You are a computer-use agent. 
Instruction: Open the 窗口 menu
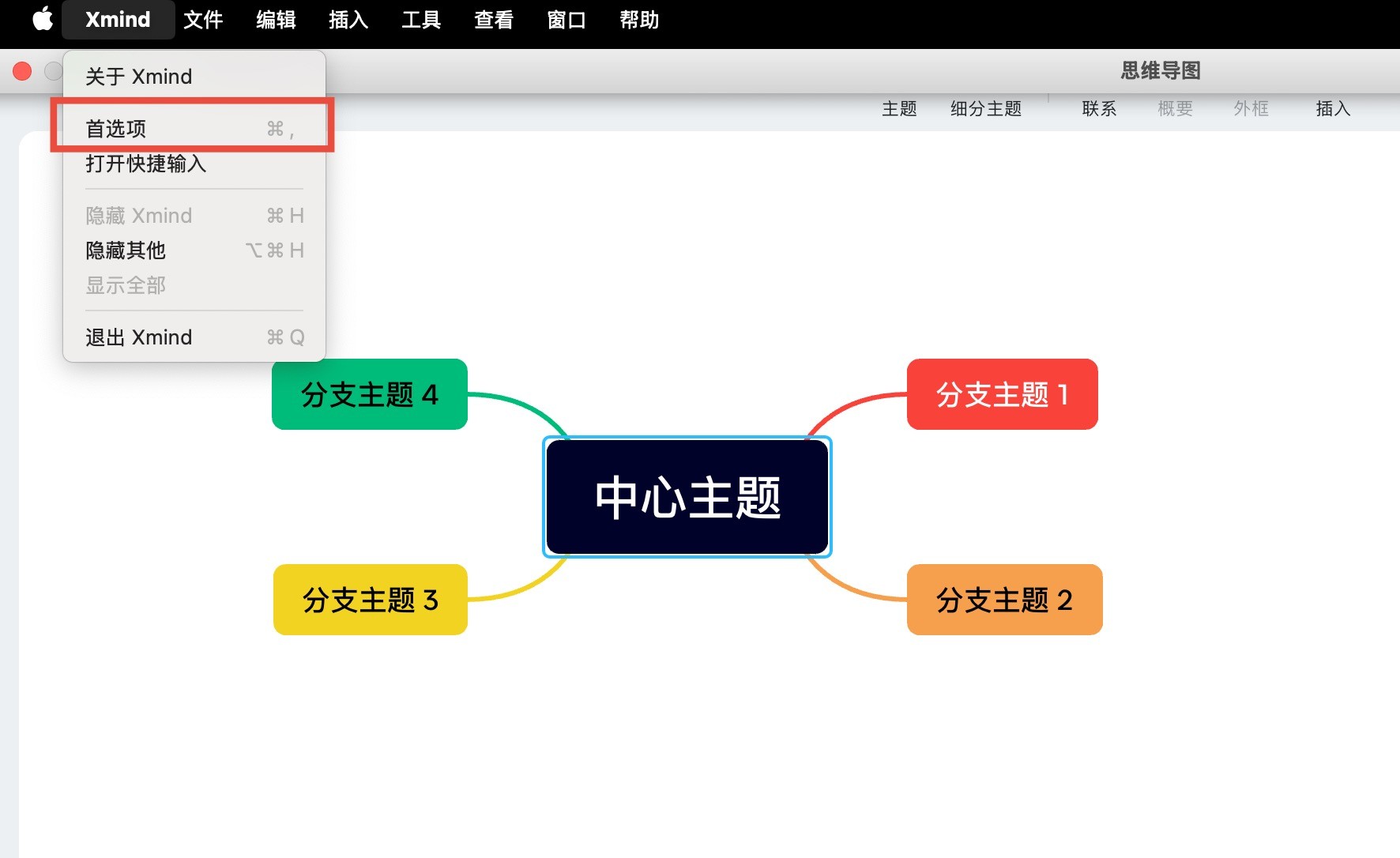(x=566, y=20)
